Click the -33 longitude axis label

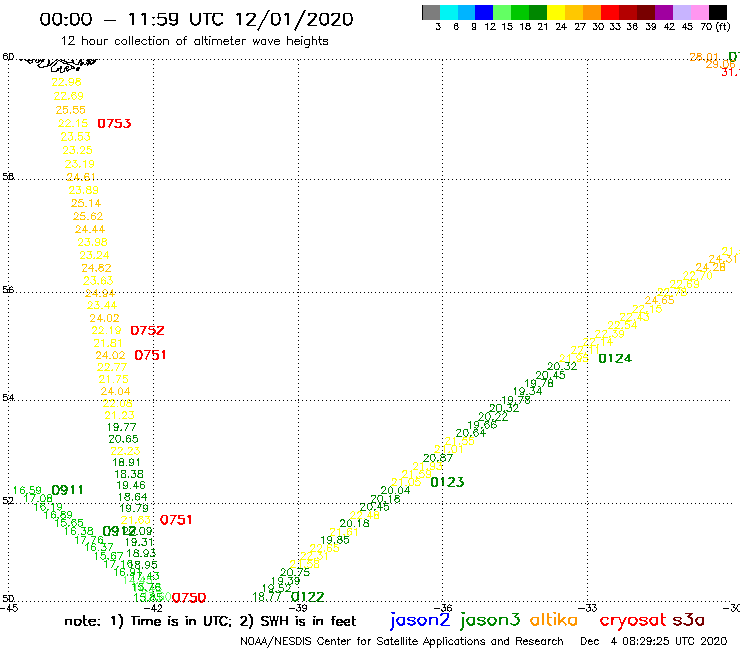point(588,608)
